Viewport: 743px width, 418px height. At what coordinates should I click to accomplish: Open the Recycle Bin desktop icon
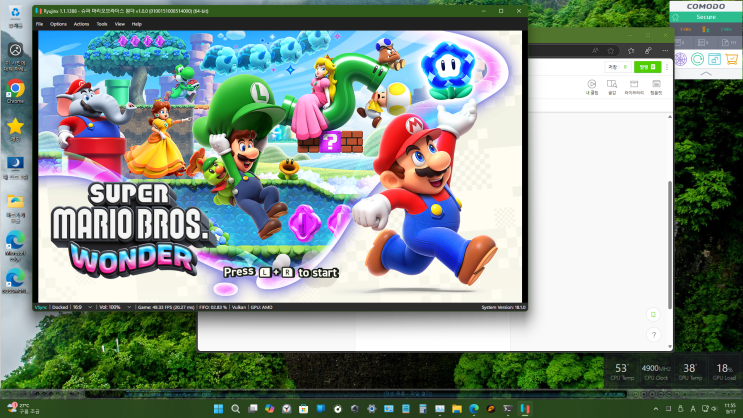[15, 17]
